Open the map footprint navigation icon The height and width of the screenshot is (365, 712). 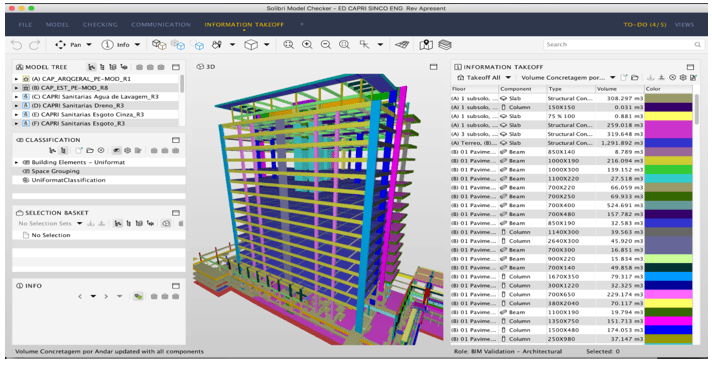[x=426, y=44]
